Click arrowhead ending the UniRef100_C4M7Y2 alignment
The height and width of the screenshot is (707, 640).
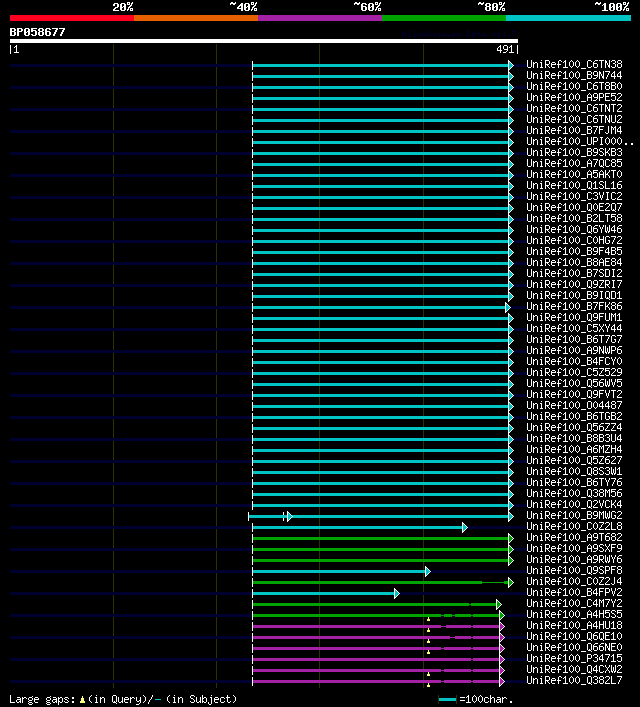pos(498,605)
